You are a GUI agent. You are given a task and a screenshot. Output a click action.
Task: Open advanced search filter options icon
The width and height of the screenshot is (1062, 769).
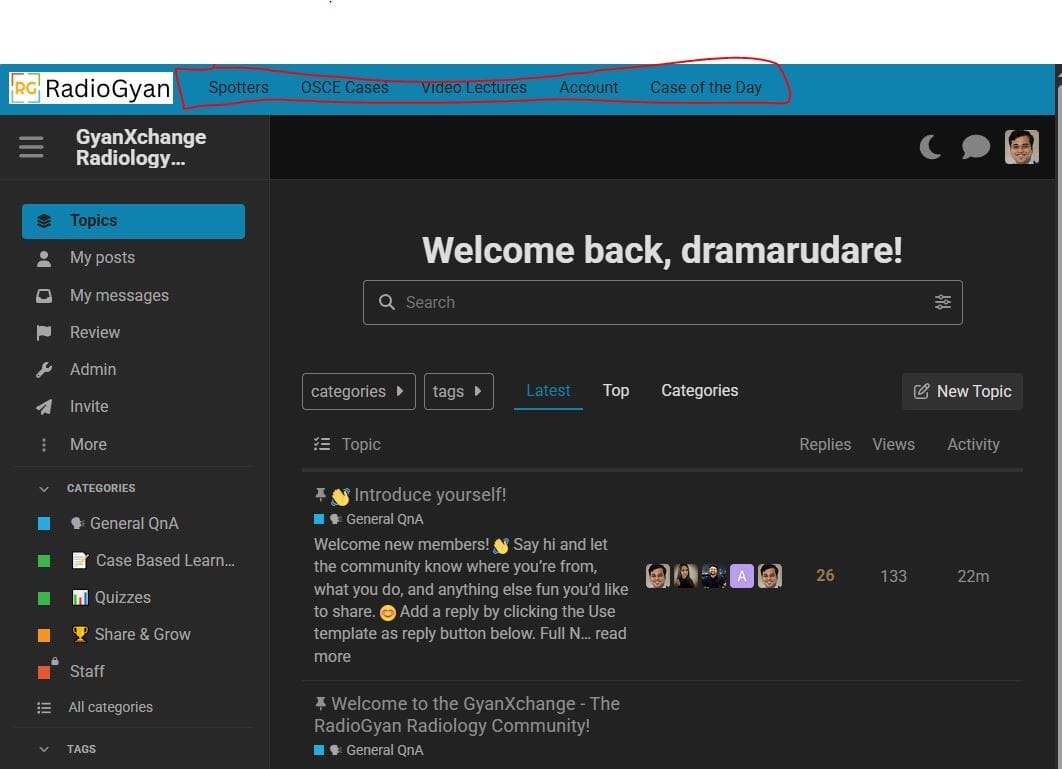tap(942, 302)
